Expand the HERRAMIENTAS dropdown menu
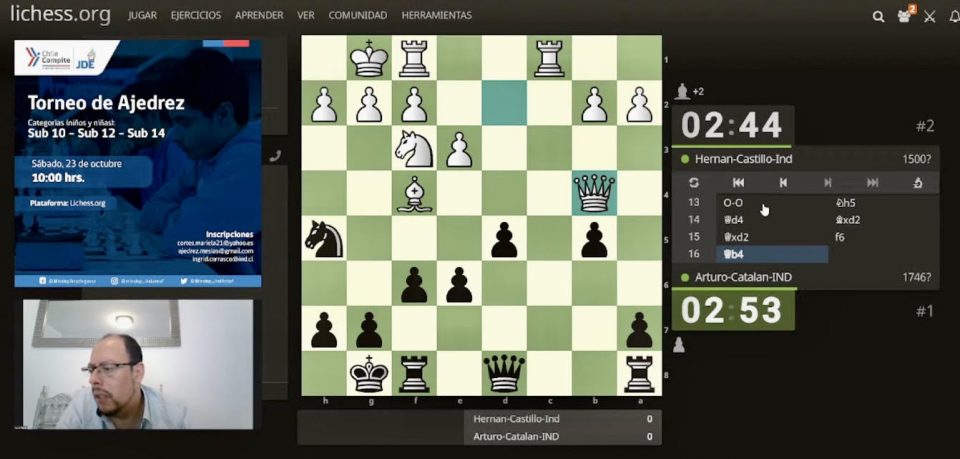The width and height of the screenshot is (960, 459). [436, 16]
